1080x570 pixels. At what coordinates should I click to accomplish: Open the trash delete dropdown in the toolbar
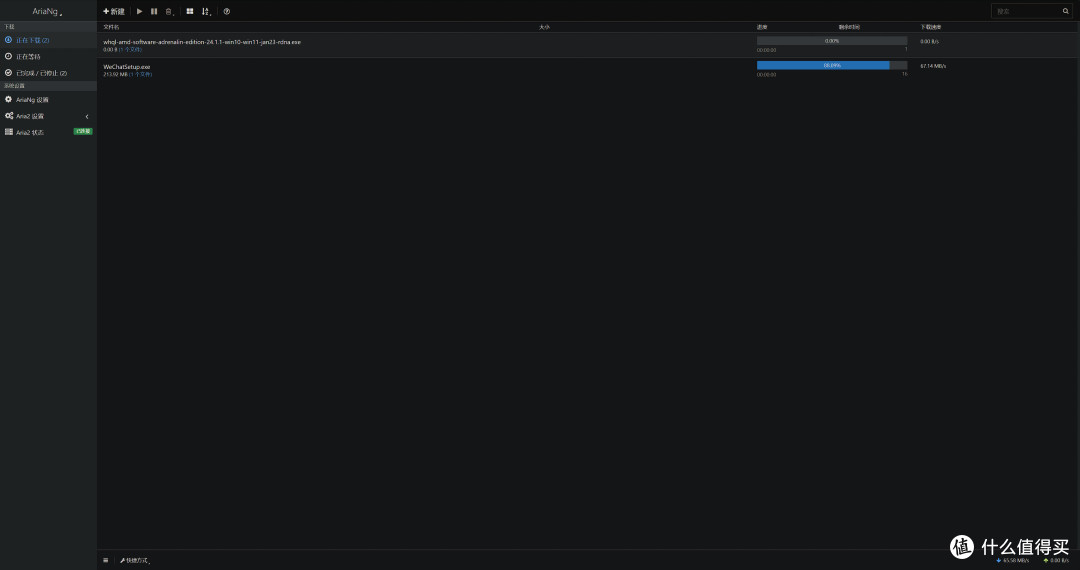(169, 12)
